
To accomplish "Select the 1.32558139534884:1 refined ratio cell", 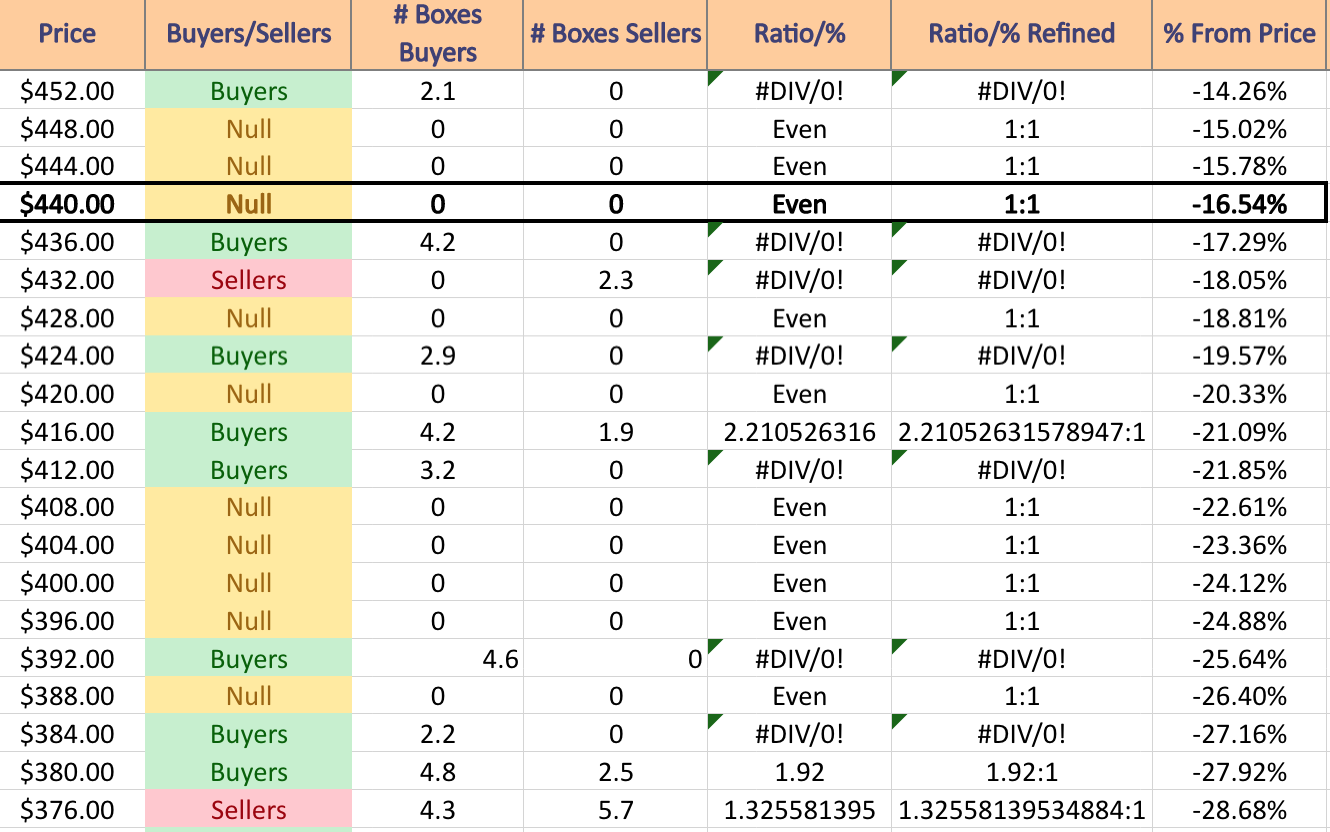I will coord(1022,810).
